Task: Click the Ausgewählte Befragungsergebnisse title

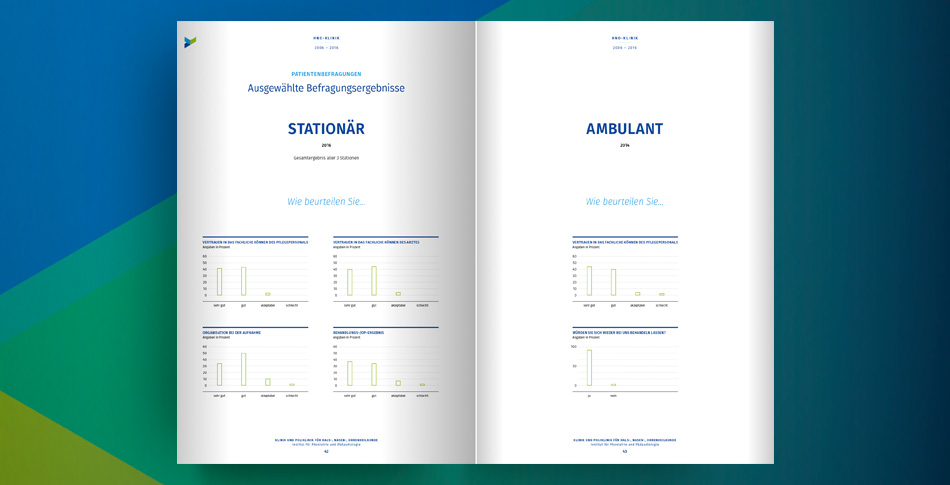Action: [x=326, y=88]
